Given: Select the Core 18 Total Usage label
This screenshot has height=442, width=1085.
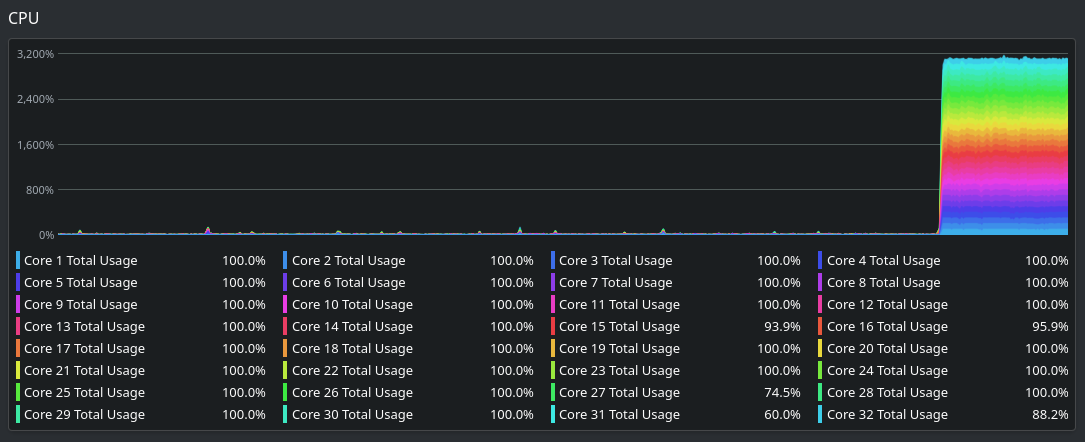Looking at the screenshot, I should pos(352,349).
